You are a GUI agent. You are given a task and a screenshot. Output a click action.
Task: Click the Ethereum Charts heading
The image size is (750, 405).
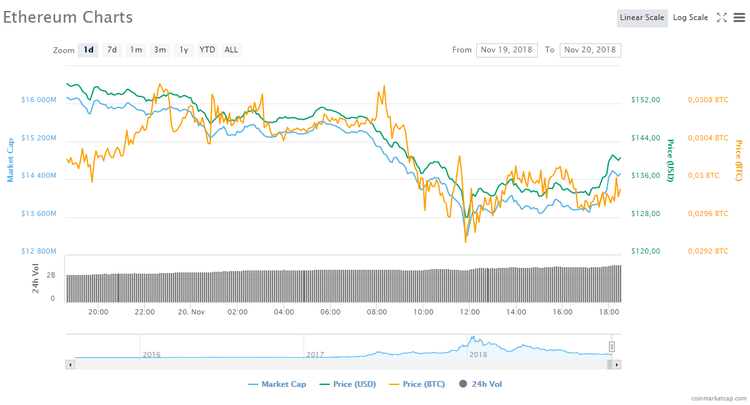68,17
